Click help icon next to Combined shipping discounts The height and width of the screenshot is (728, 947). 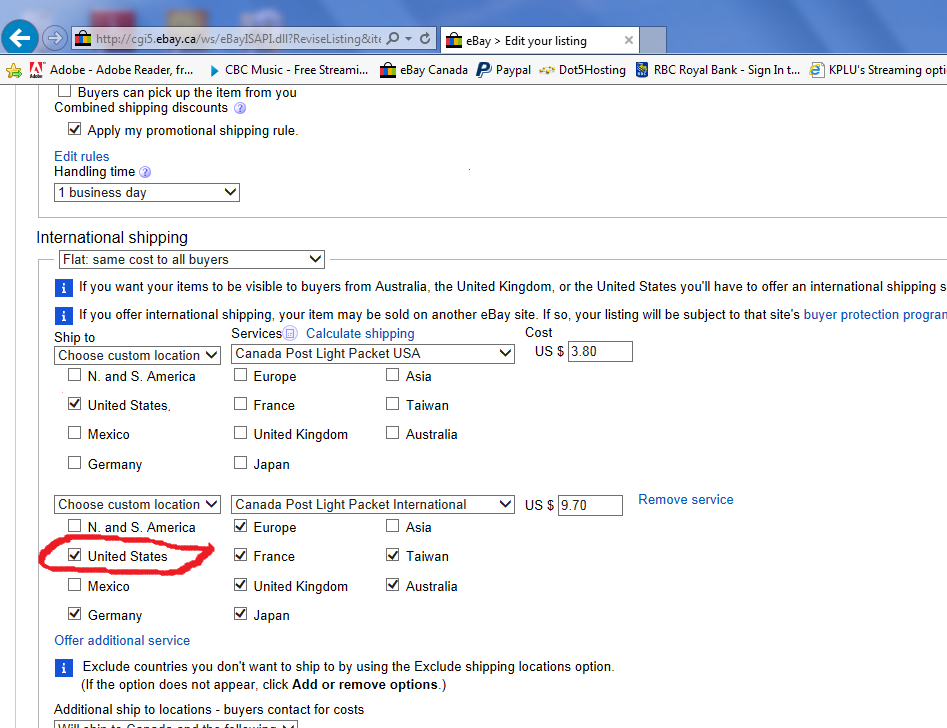tap(239, 108)
